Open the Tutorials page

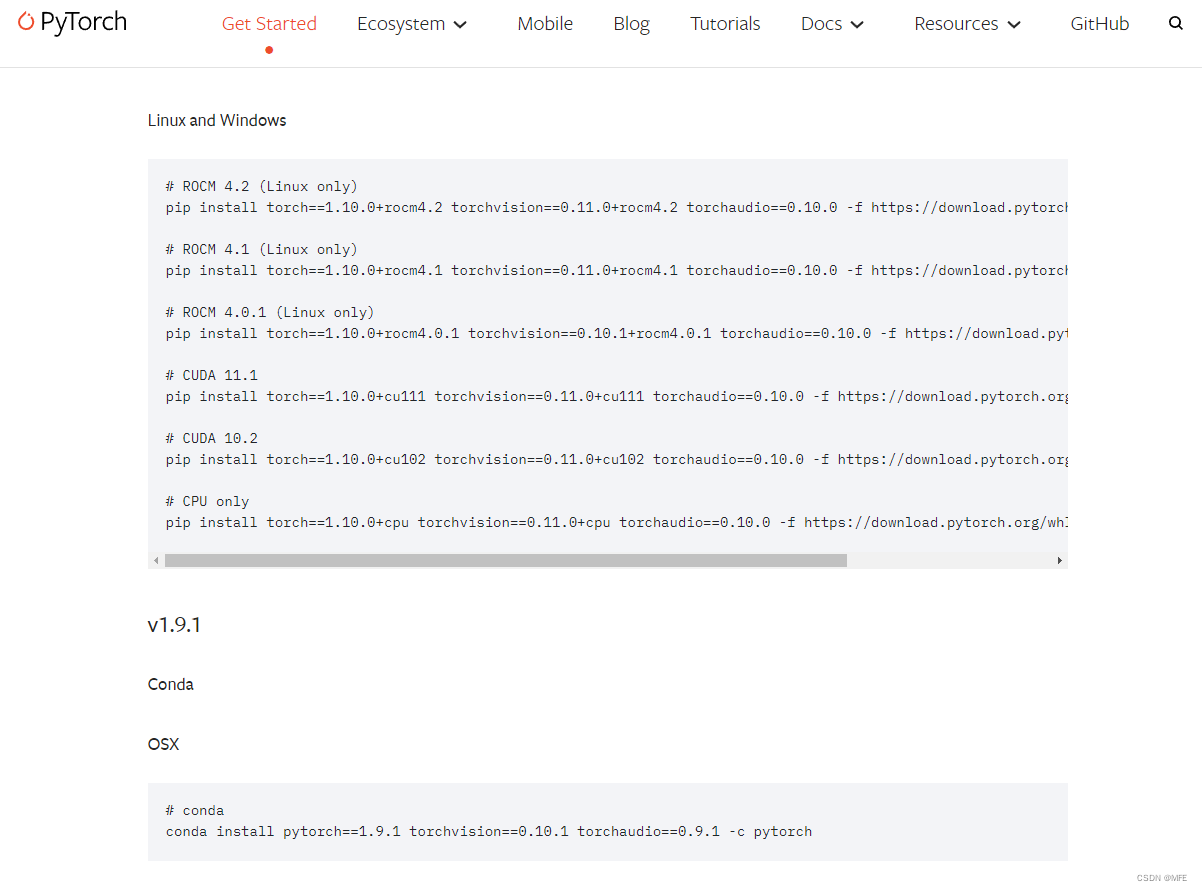[725, 24]
